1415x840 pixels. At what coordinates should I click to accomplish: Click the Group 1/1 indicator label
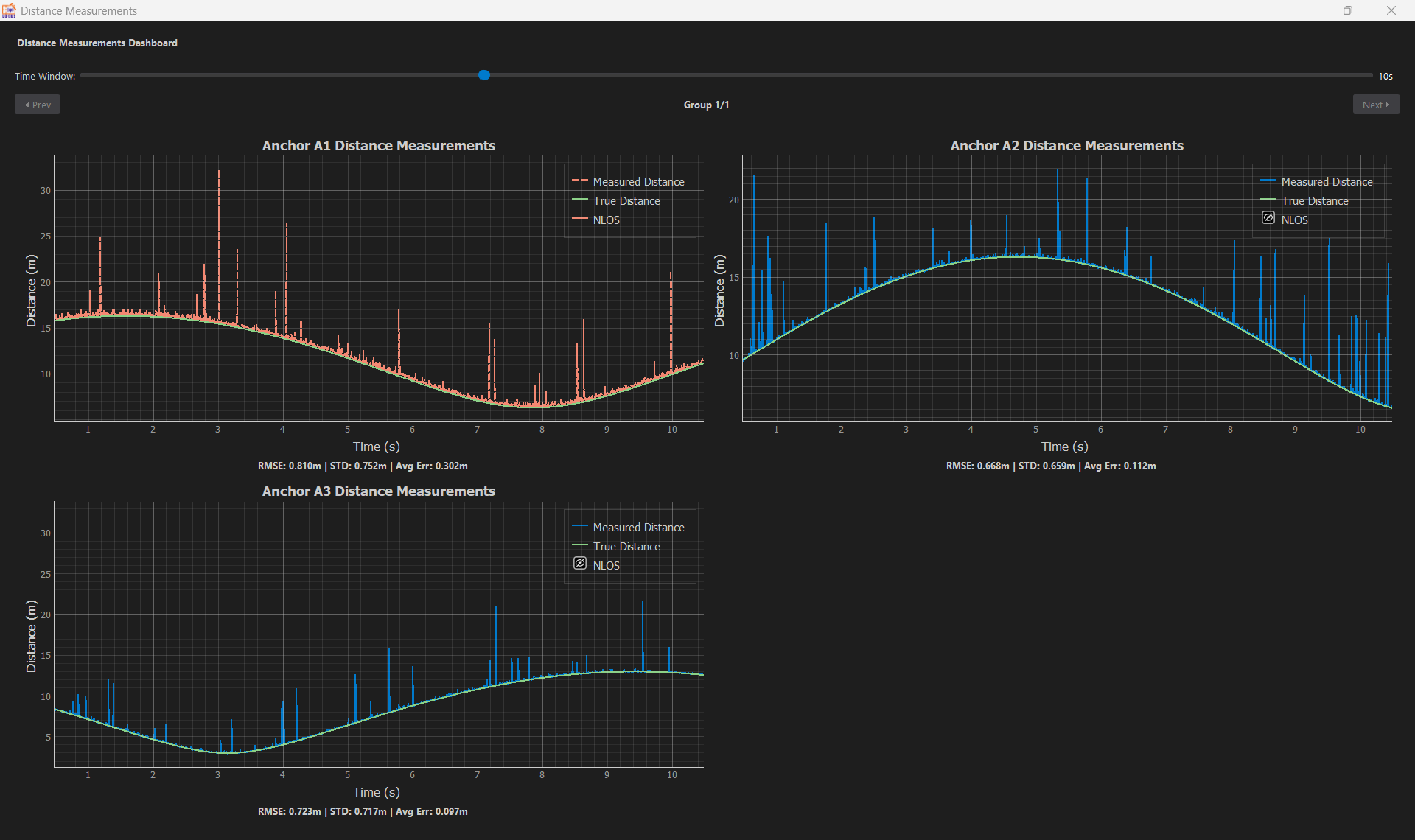pyautogui.click(x=706, y=105)
